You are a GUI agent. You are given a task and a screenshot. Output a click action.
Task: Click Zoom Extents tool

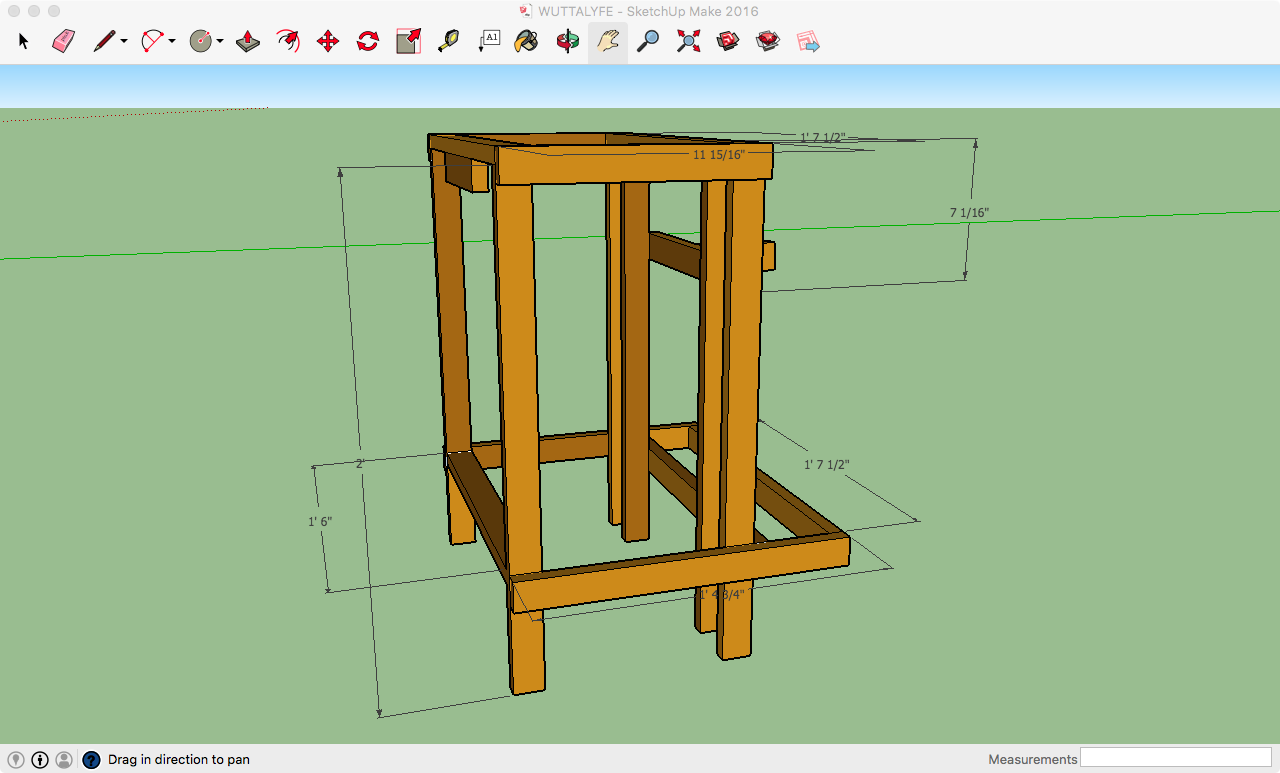[x=688, y=41]
